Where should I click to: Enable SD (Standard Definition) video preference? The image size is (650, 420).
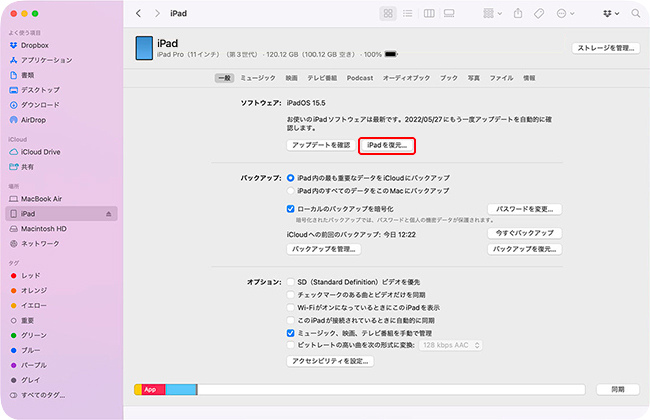tap(291, 282)
